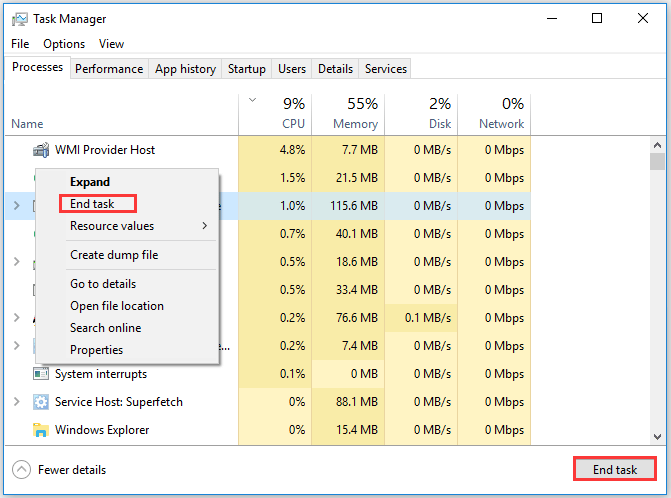Click the scrollbar up arrow
The width and height of the screenshot is (671, 498).
(657, 145)
